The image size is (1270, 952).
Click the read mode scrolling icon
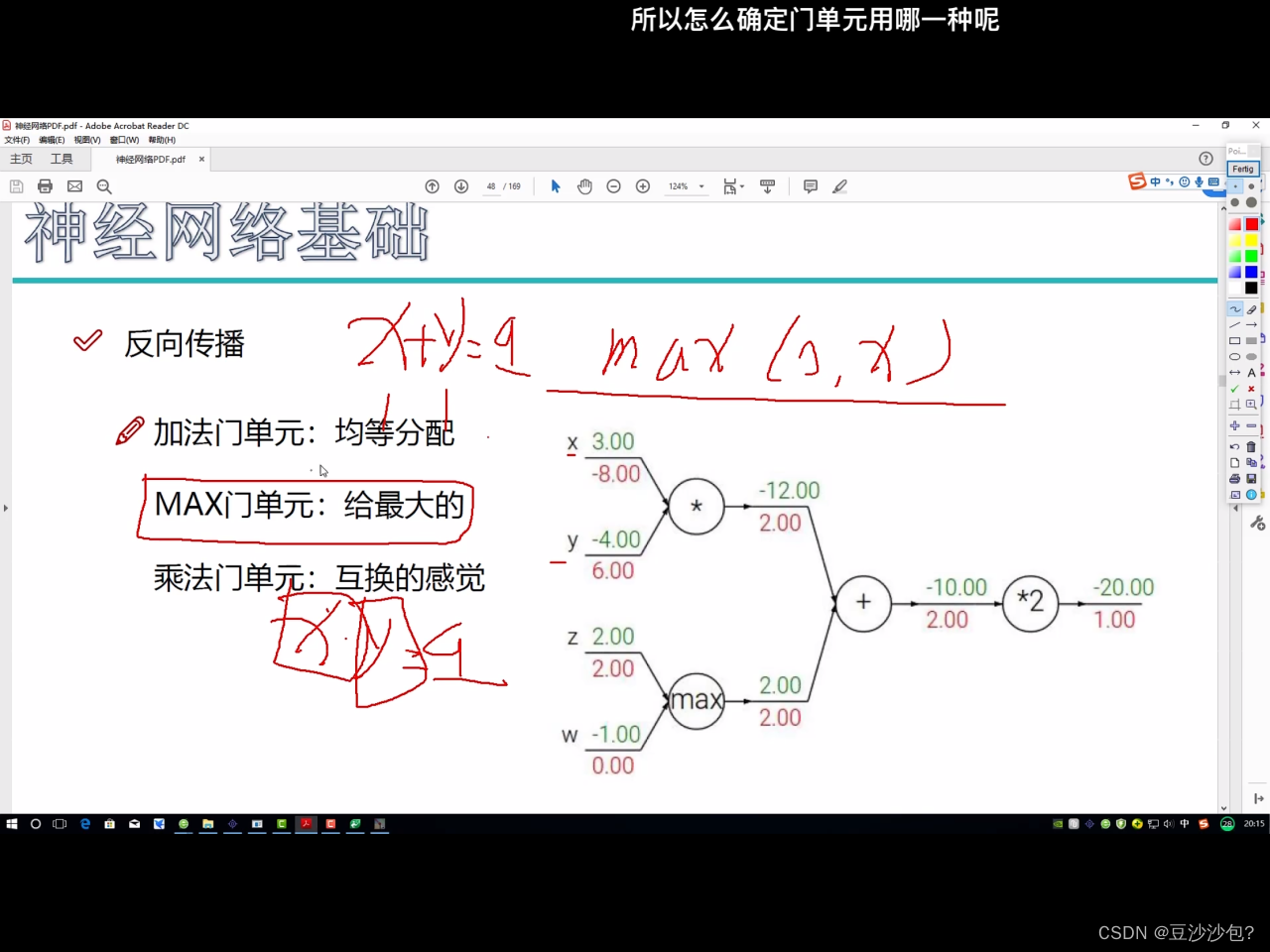(x=767, y=186)
